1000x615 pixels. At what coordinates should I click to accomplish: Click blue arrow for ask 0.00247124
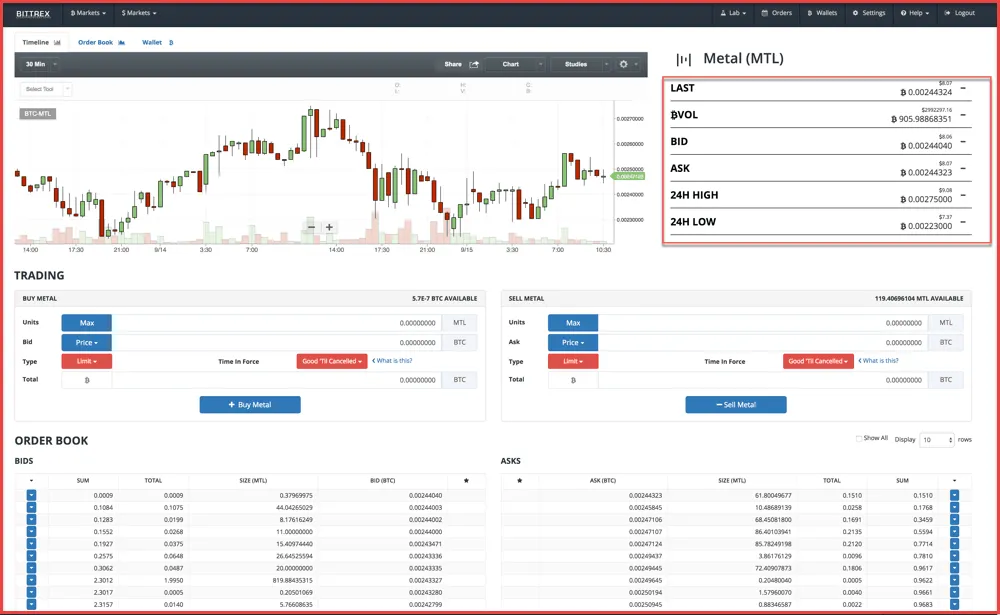point(954,544)
